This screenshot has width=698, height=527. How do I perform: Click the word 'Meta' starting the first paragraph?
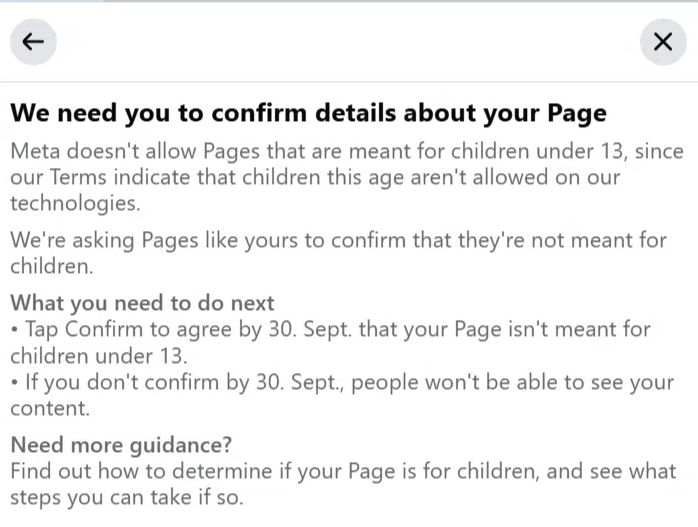pyautogui.click(x=37, y=151)
